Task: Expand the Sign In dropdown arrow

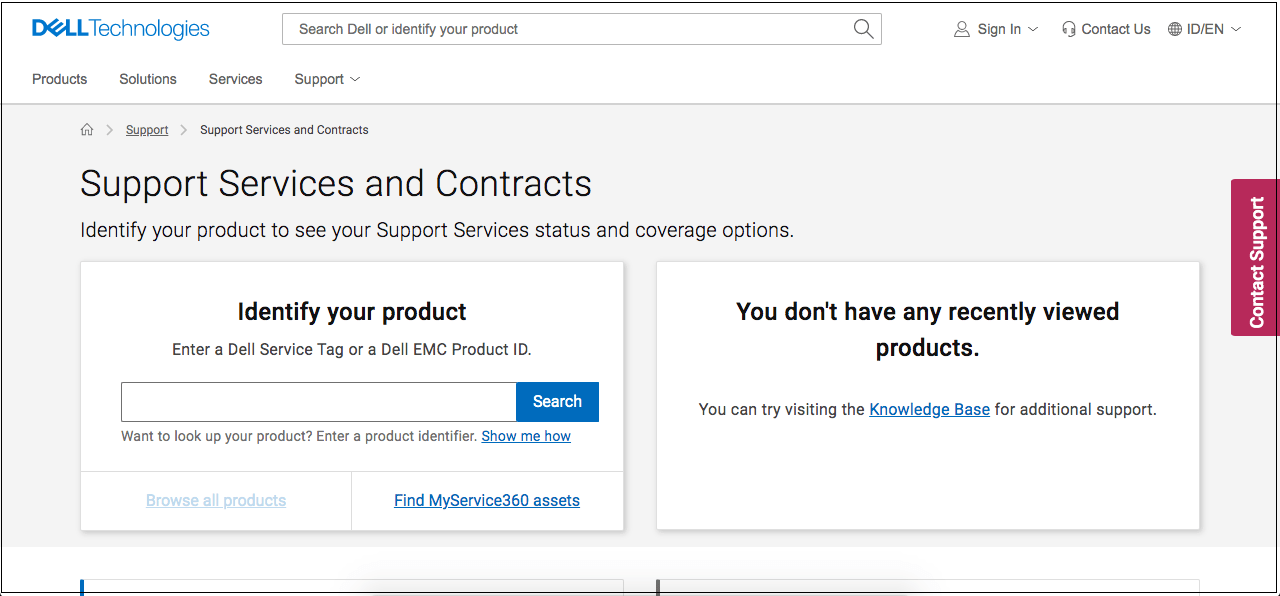Action: tap(1033, 29)
